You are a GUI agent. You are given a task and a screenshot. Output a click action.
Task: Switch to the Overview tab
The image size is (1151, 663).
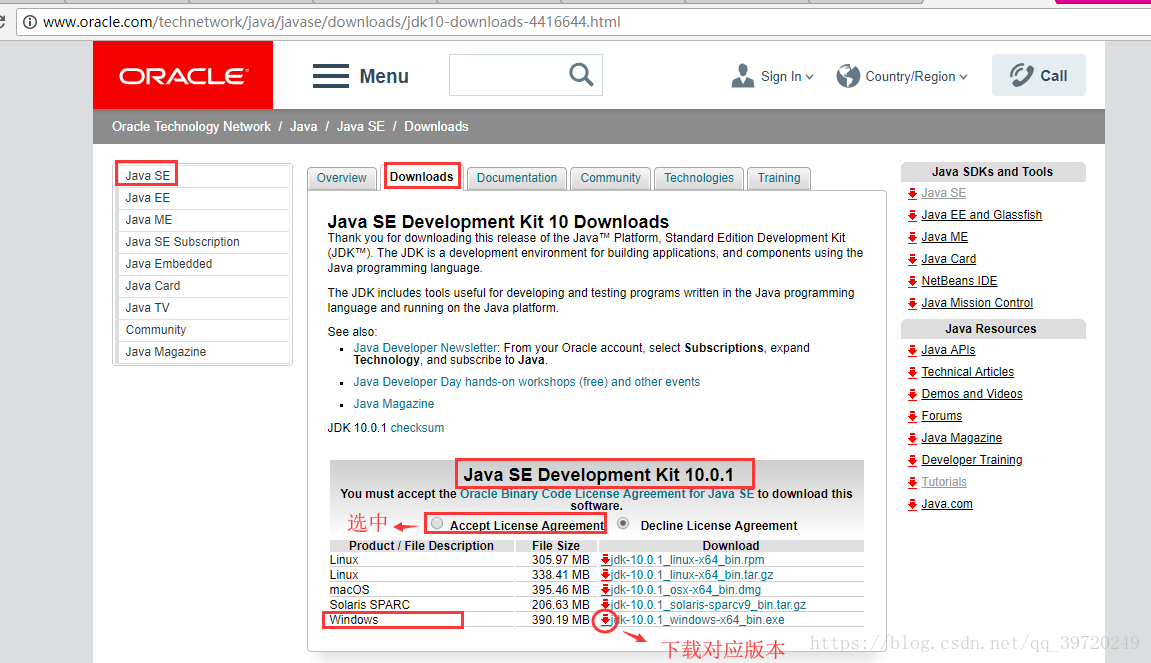(341, 178)
